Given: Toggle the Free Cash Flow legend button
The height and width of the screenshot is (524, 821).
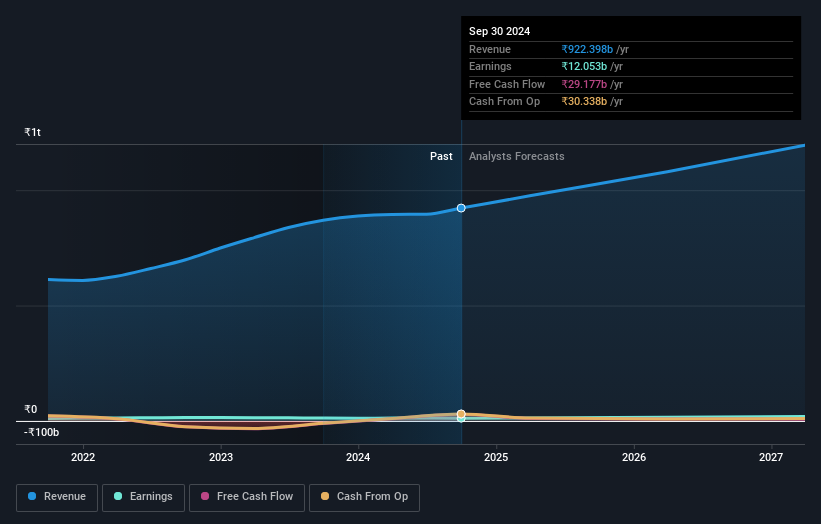Looking at the screenshot, I should pos(247,497).
